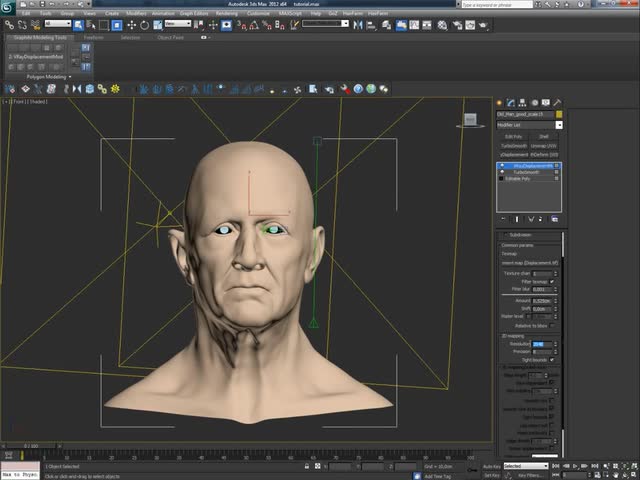Open the Rendering menu
This screenshot has width=640, height=480.
point(227,13)
